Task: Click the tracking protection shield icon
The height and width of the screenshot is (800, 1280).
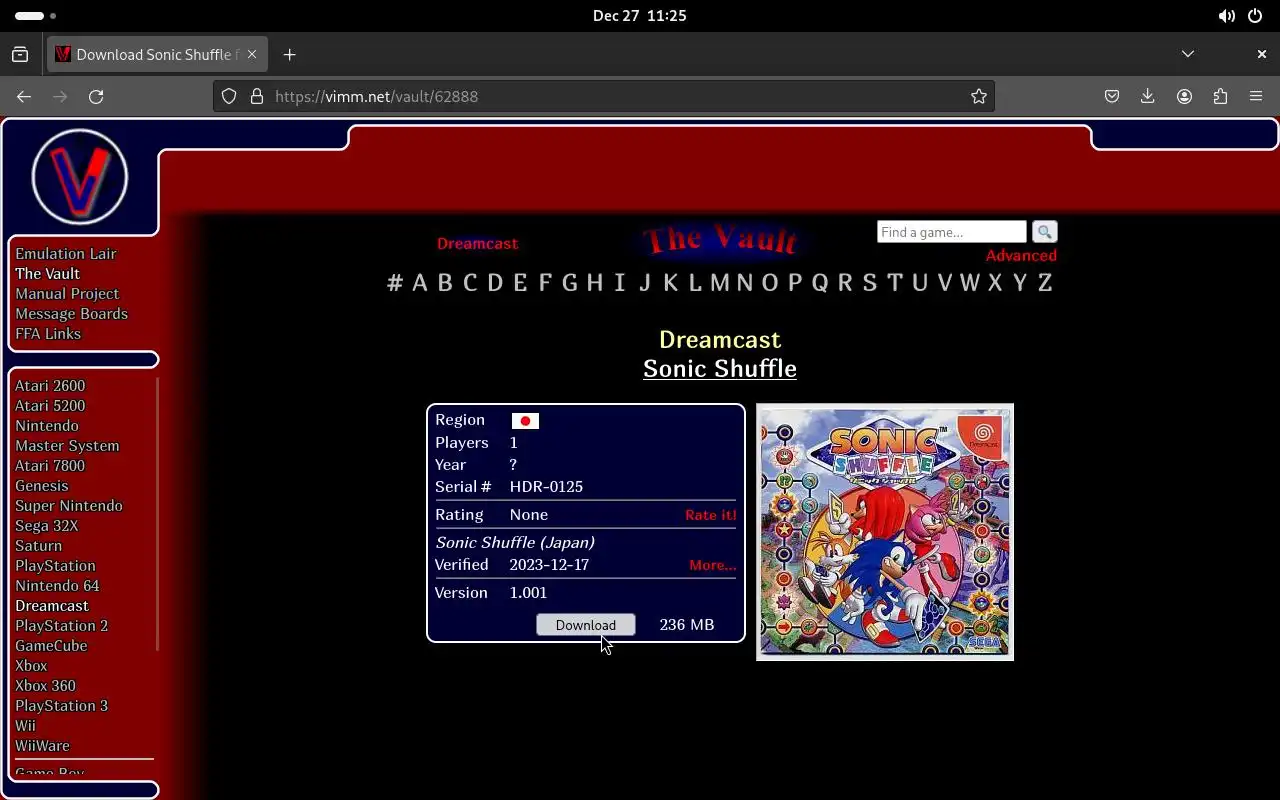Action: point(229,96)
